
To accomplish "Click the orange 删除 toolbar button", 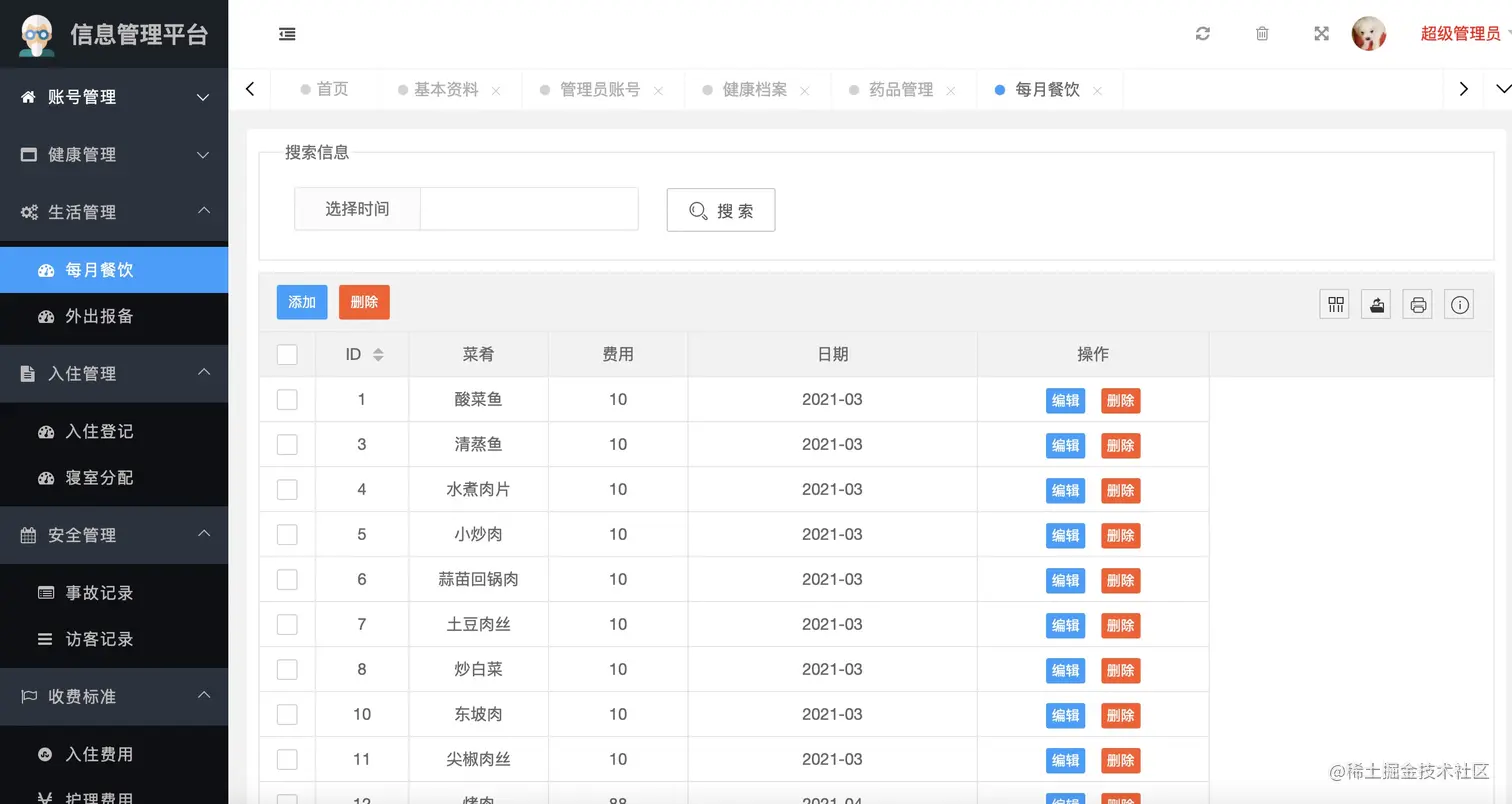I will pos(364,302).
